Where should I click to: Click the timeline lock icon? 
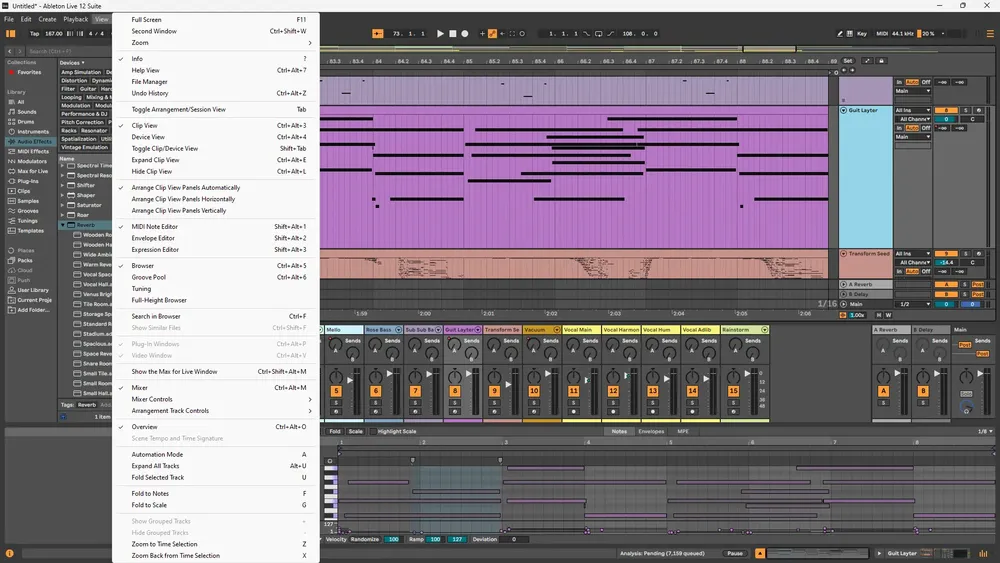click(x=881, y=61)
